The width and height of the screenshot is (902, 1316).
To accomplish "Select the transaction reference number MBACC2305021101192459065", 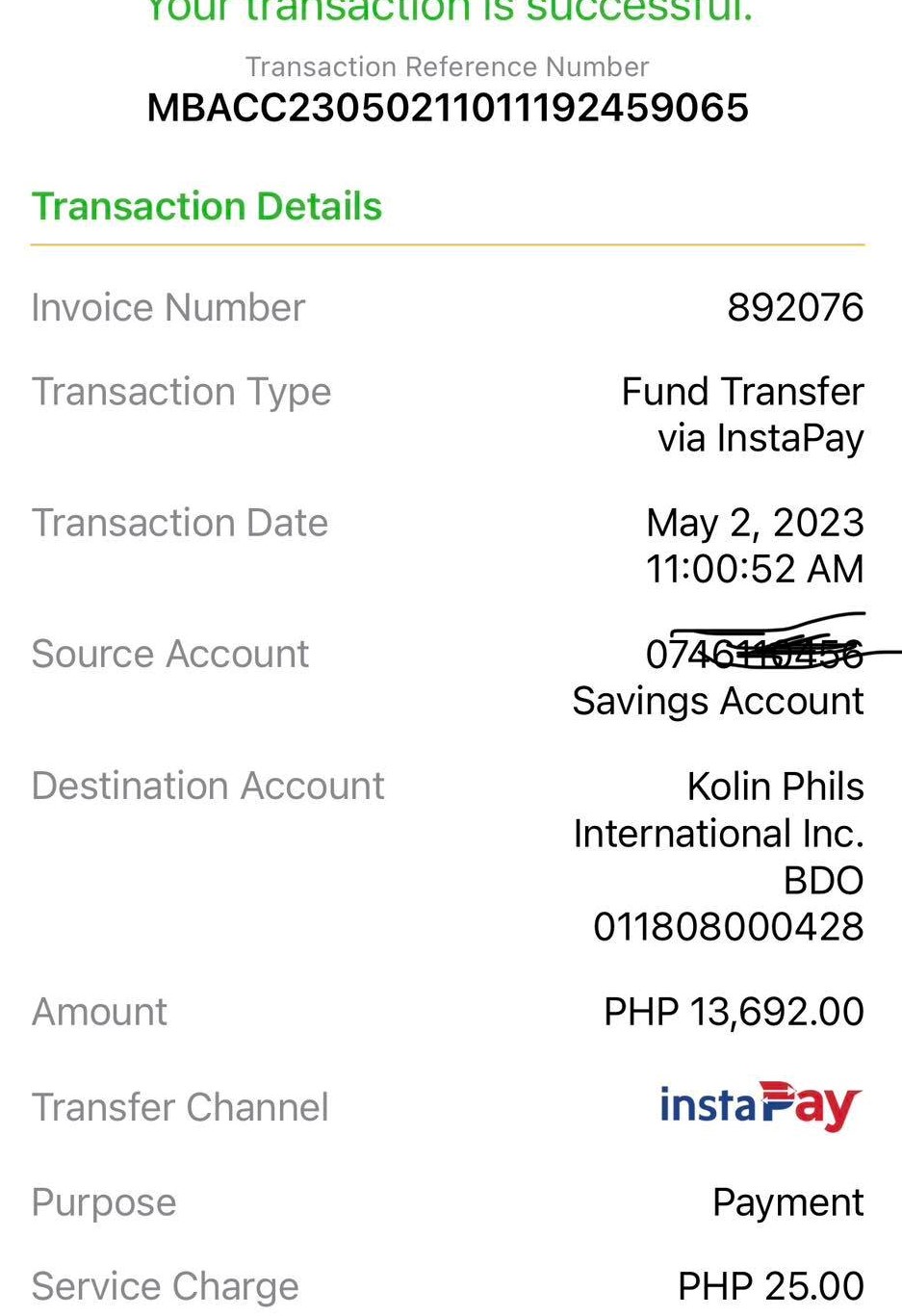I will click(448, 108).
